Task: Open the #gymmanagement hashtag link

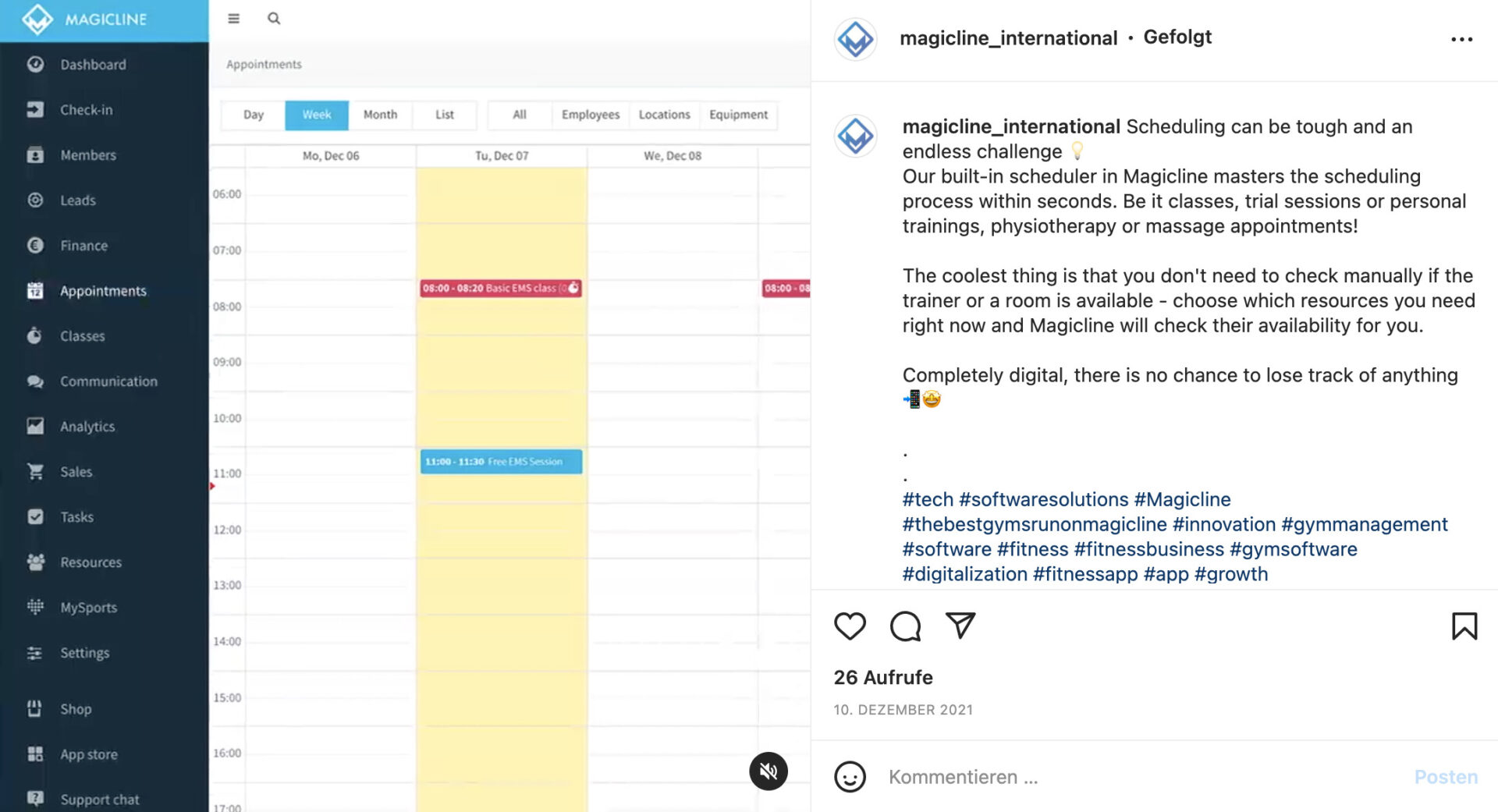Action: point(1364,524)
